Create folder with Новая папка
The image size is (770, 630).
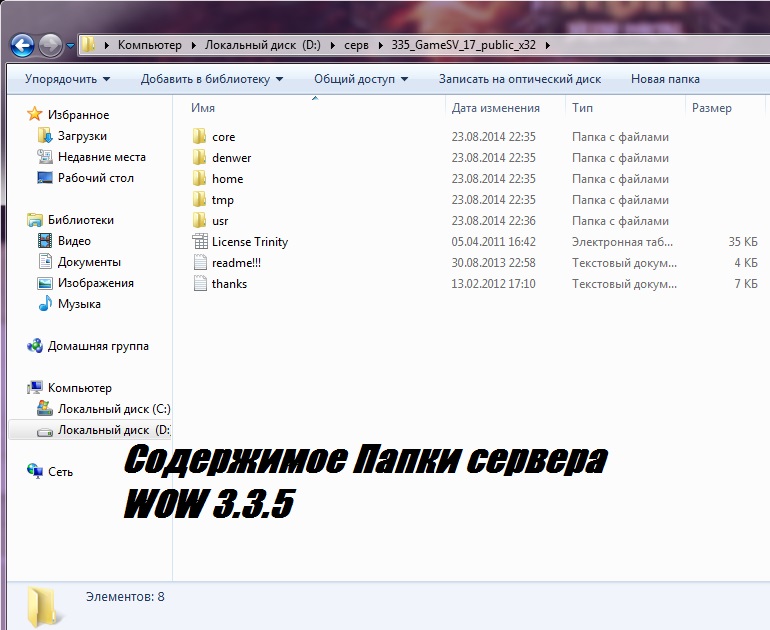pos(665,79)
